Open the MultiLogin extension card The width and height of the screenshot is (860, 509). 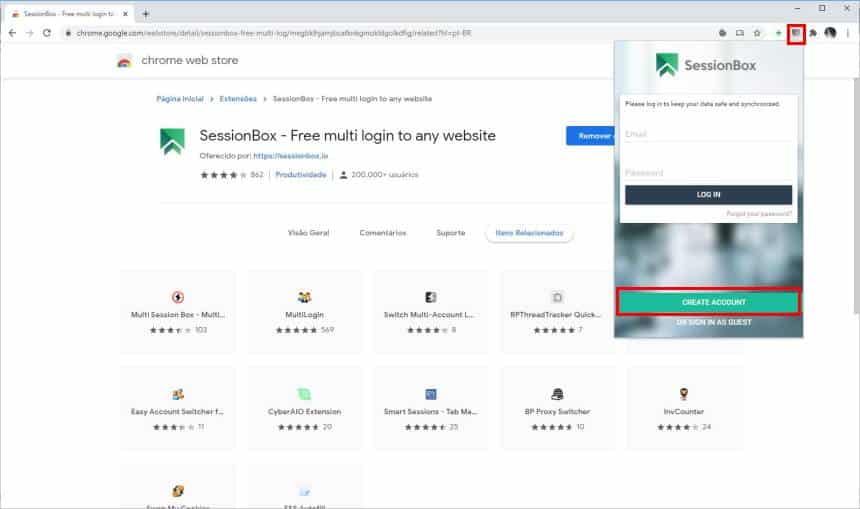tap(304, 312)
